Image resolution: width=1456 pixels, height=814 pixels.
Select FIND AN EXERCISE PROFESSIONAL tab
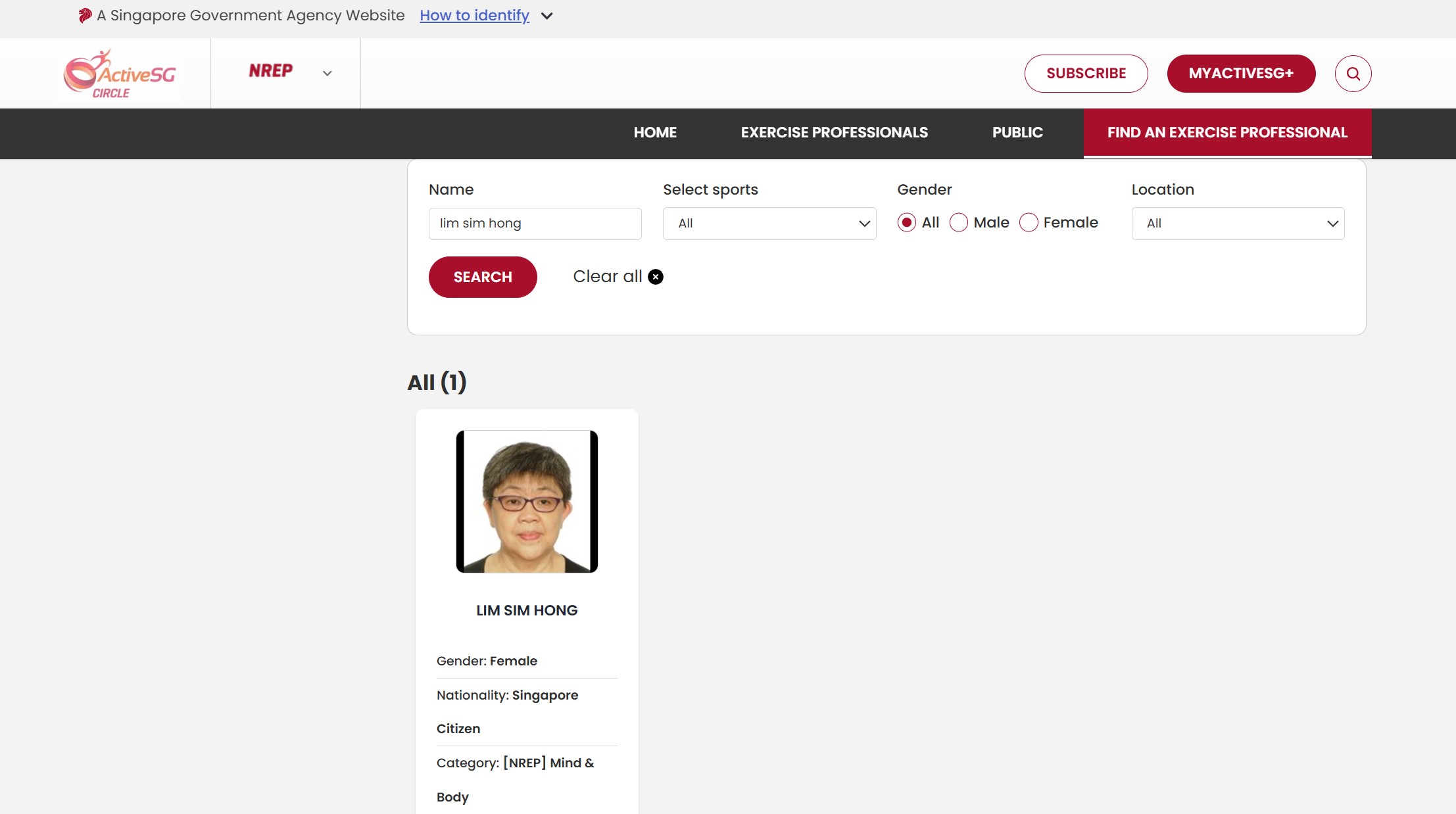coord(1227,133)
